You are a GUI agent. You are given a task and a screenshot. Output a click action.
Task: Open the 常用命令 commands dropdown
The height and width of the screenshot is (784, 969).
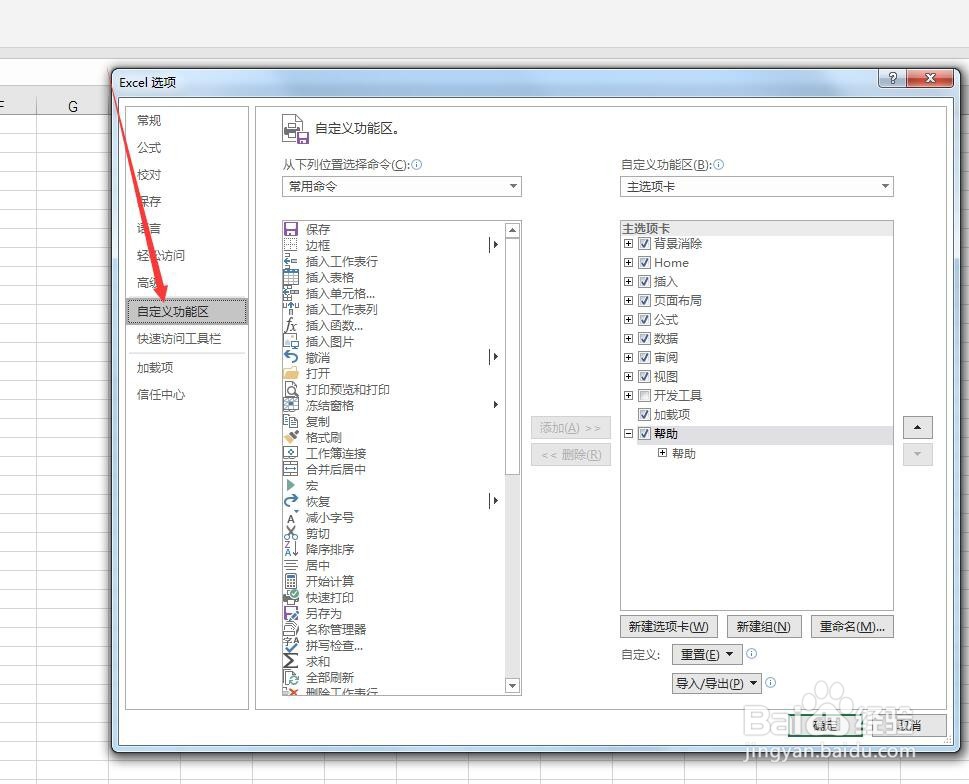tap(402, 187)
